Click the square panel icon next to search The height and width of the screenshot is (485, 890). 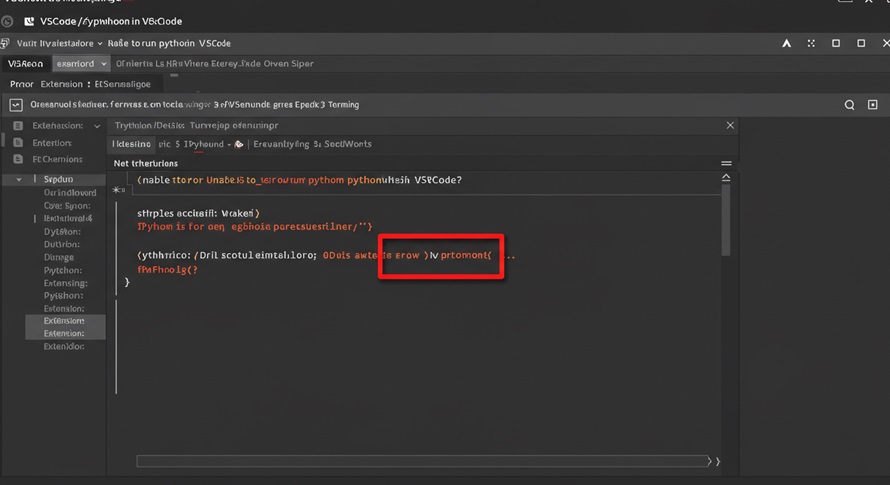coord(873,104)
